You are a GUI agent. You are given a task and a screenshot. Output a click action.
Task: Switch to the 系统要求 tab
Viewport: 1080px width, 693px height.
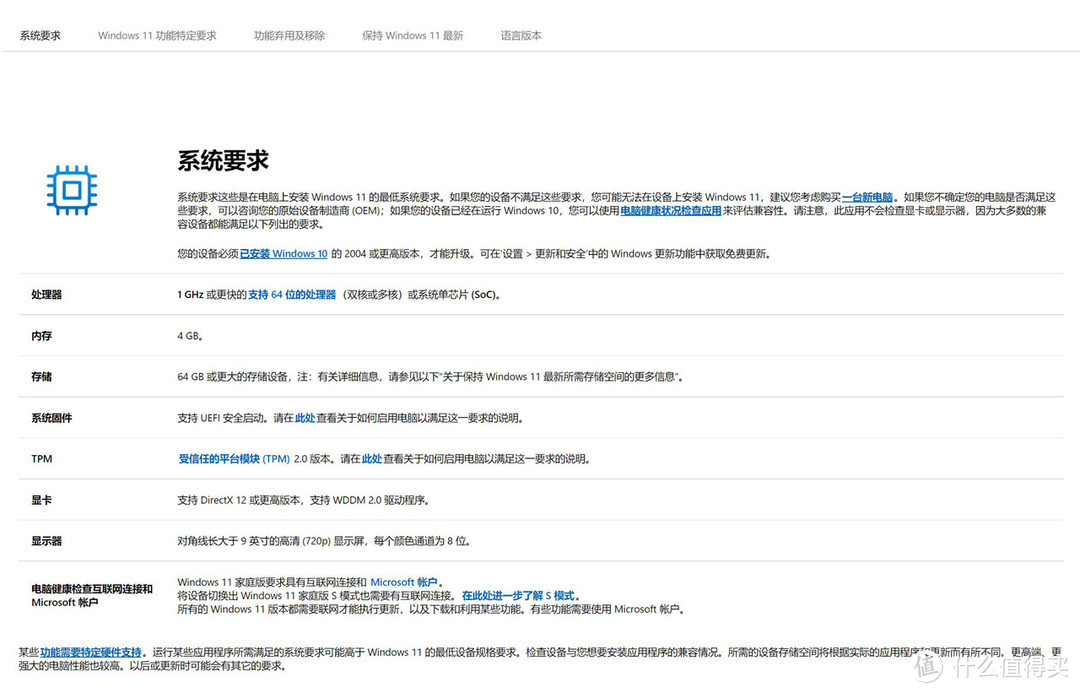pos(38,35)
